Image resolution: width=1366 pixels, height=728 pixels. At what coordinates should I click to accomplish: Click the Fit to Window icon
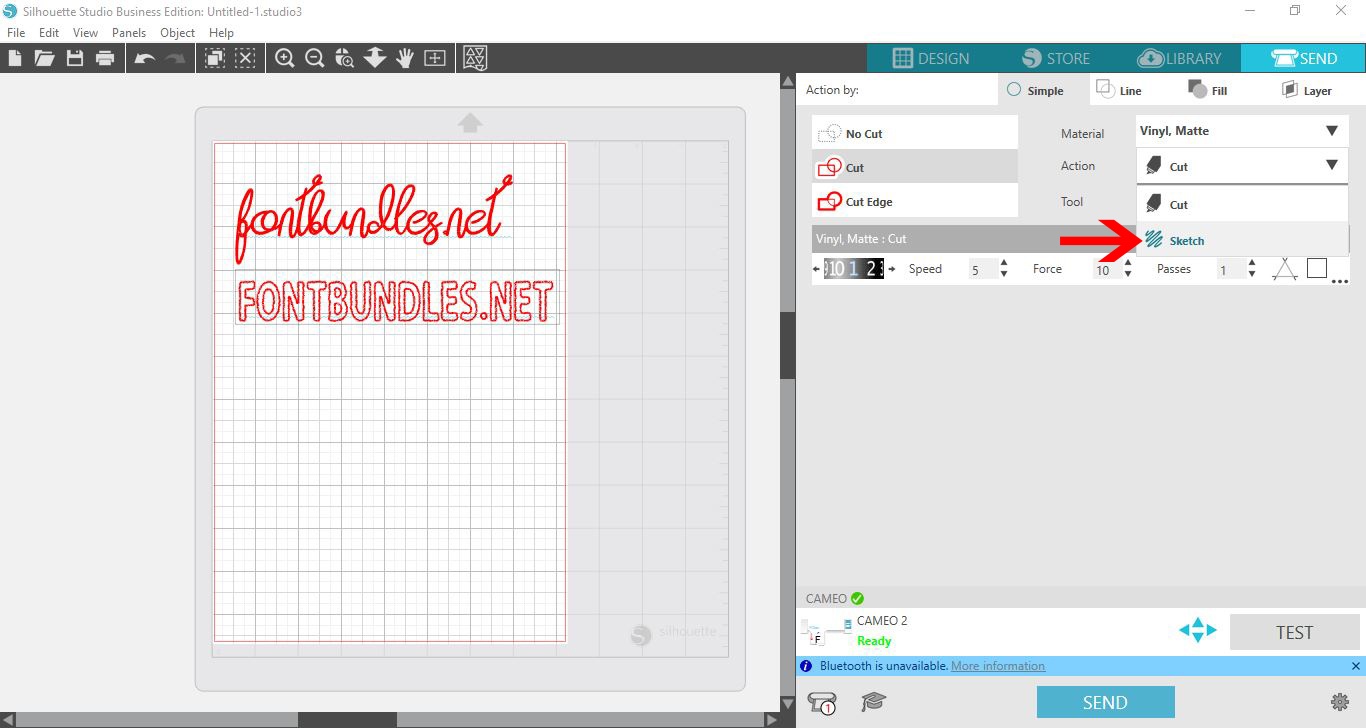point(435,58)
